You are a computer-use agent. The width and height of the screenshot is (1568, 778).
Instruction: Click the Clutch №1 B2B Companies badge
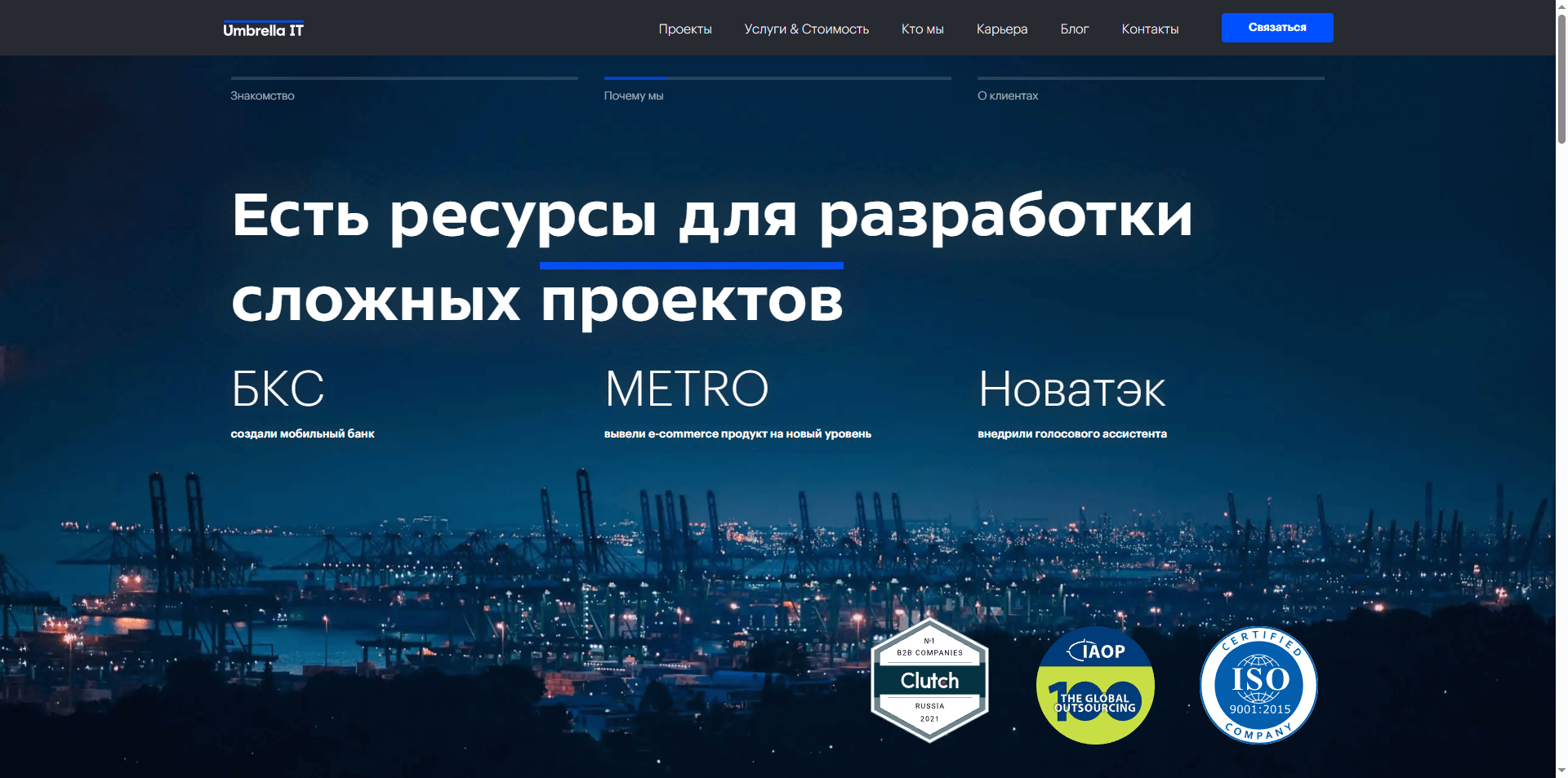click(929, 682)
